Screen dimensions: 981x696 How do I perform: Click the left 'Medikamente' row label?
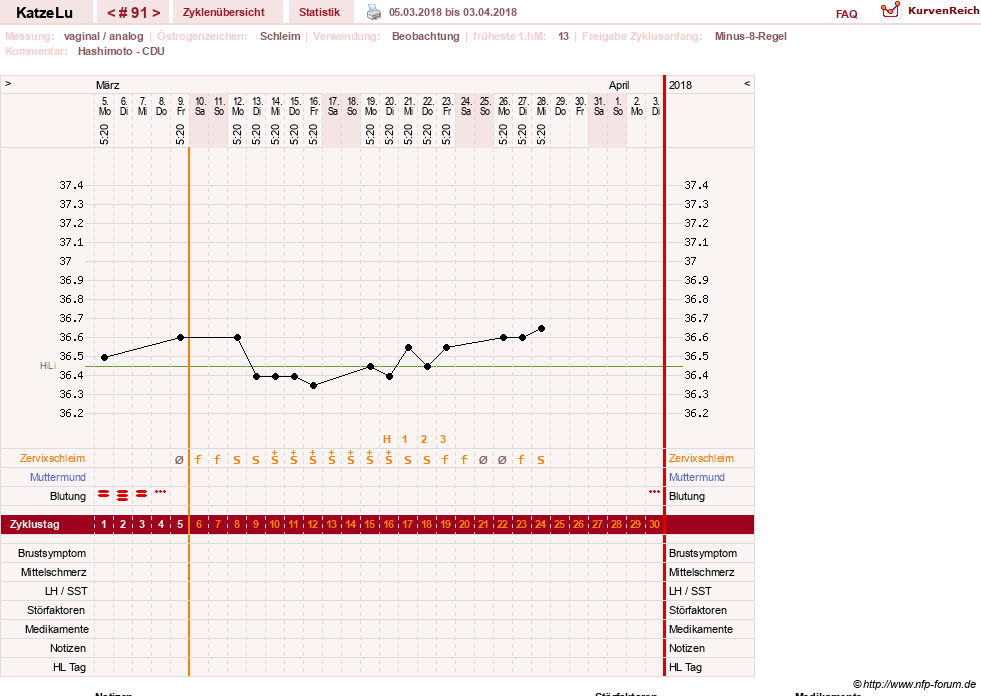(x=57, y=629)
